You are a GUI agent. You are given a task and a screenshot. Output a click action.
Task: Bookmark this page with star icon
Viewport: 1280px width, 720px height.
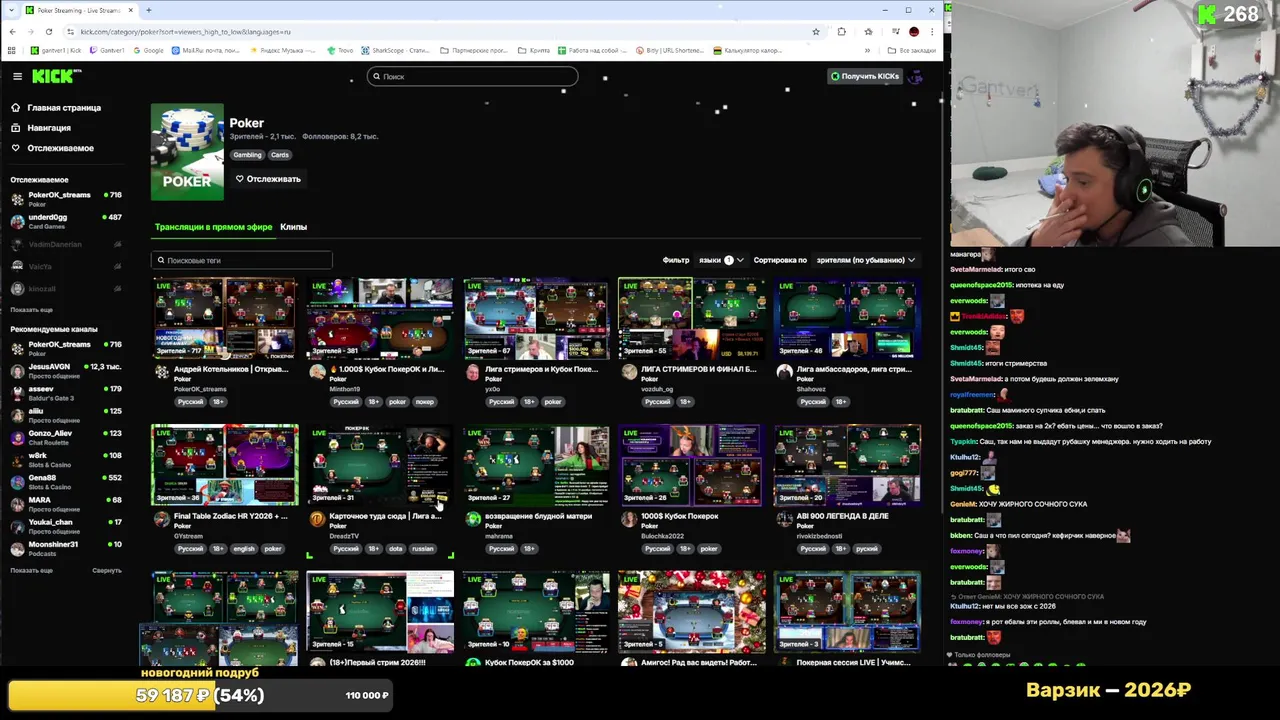816,31
